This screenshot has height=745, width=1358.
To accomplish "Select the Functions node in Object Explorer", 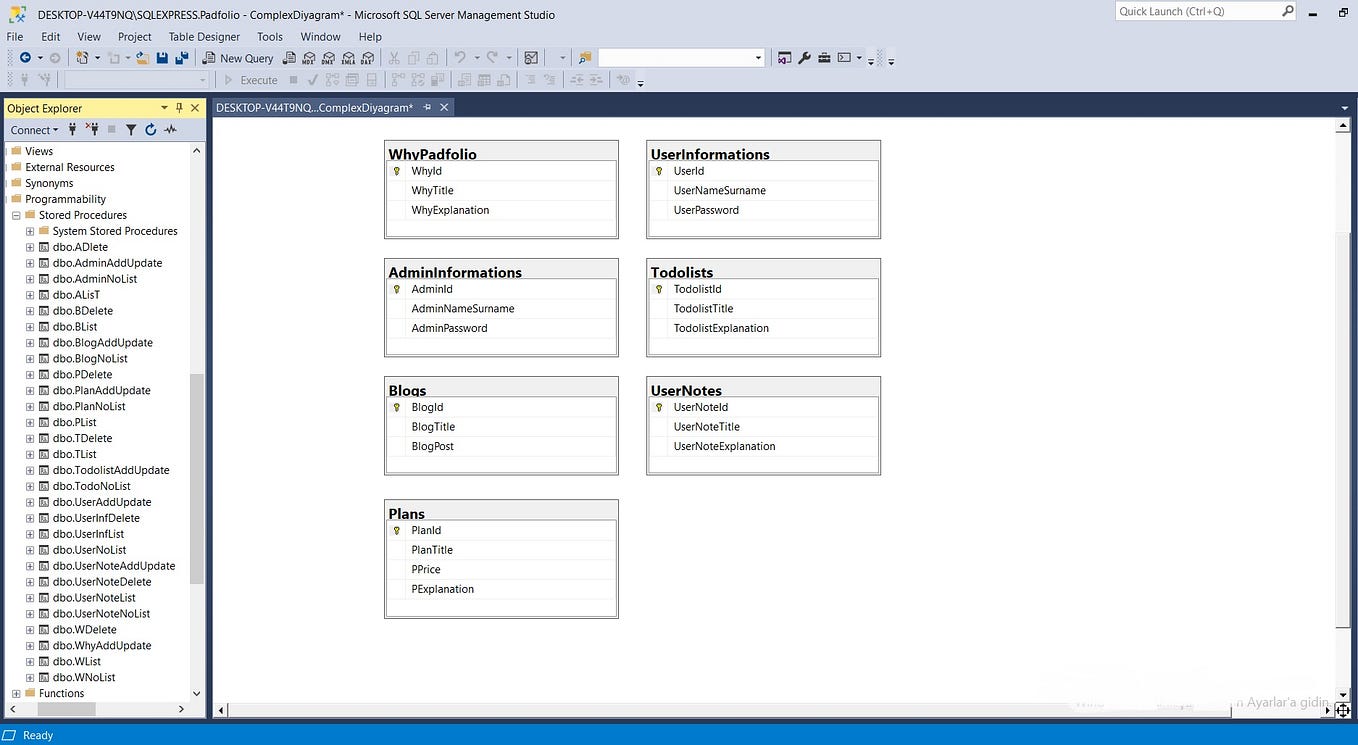I will pyautogui.click(x=61, y=693).
